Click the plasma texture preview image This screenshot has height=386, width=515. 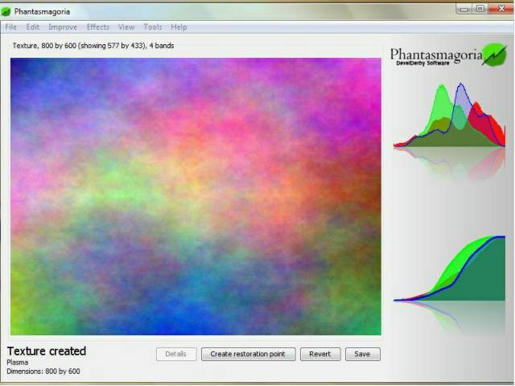click(x=196, y=196)
